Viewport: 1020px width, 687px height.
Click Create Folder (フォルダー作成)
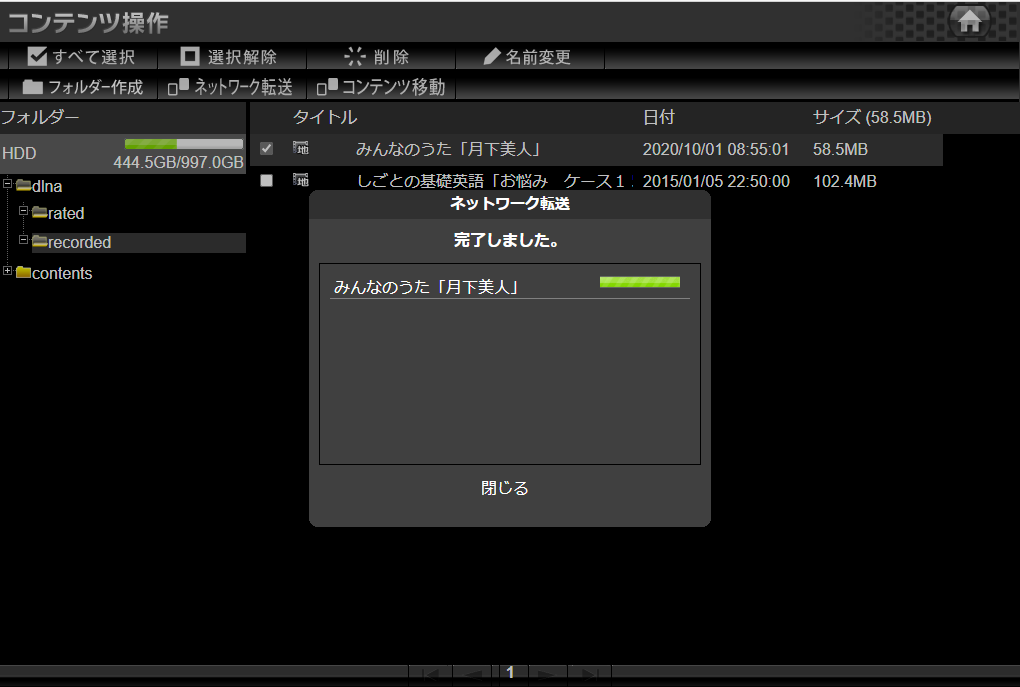[83, 87]
